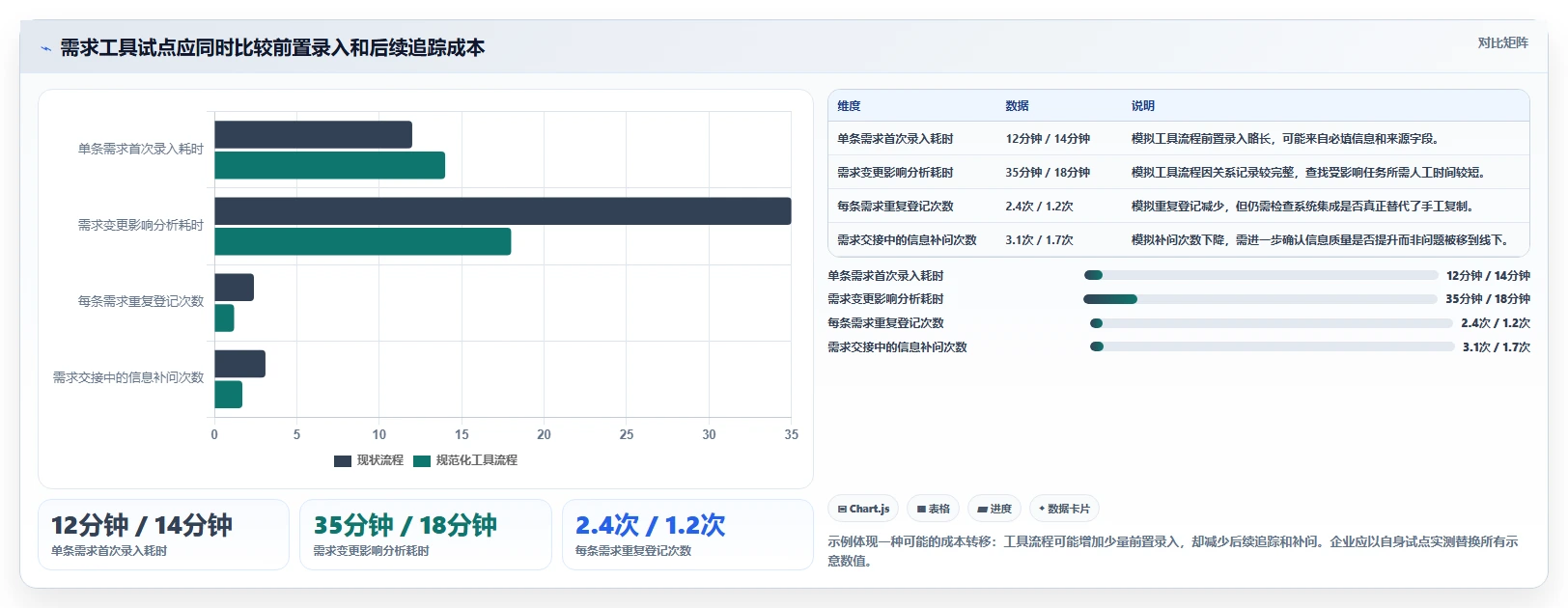The image size is (1568, 608).
Task: Click the green bar for 单条需求首次录入耗时
Action: click(329, 165)
